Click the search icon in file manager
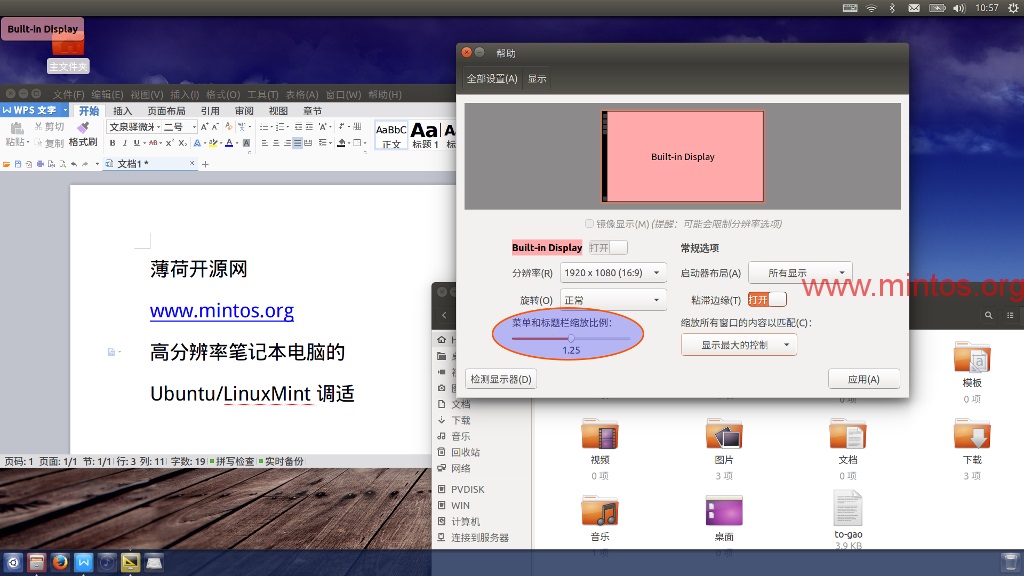Screen dimensions: 1024x576 click(x=989, y=315)
